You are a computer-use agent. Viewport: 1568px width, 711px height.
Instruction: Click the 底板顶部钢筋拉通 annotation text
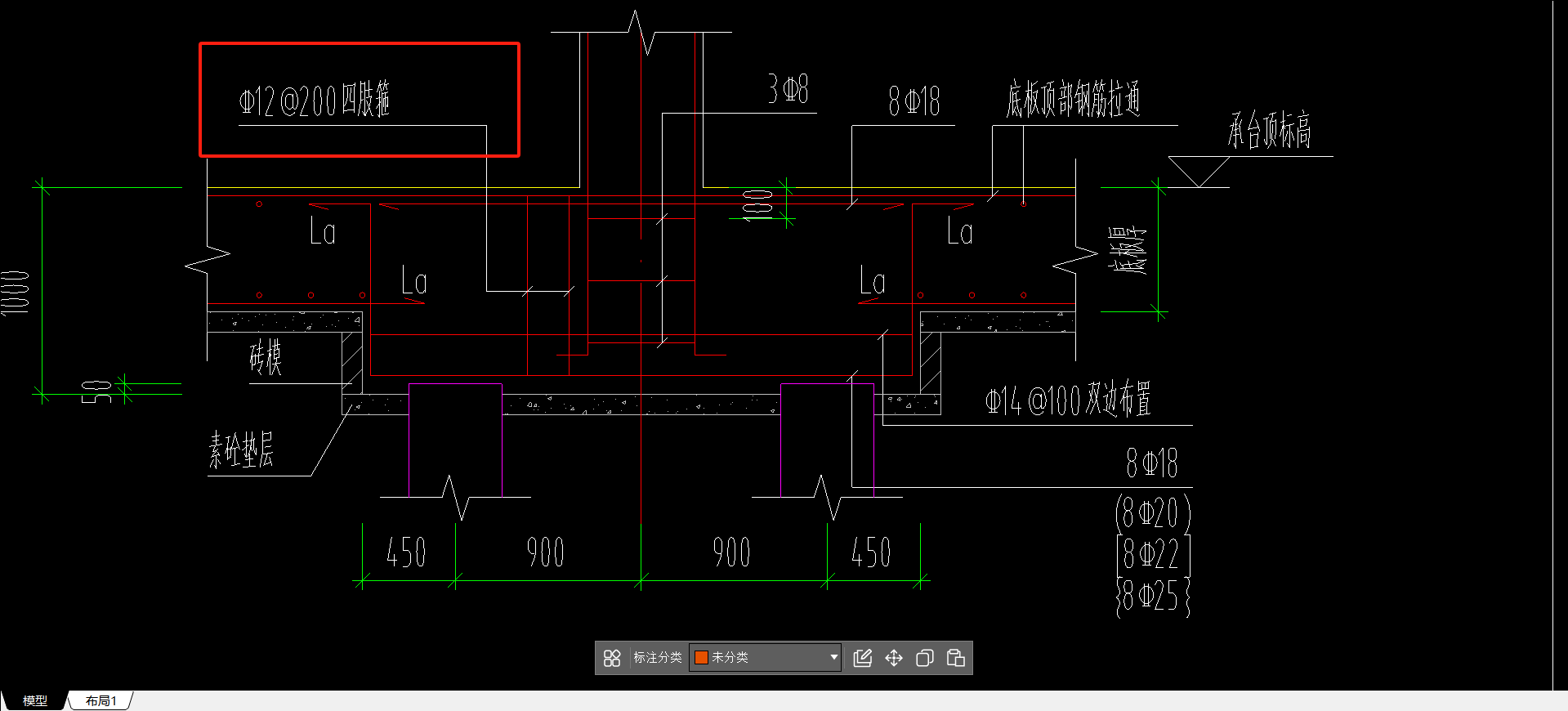tap(1073, 100)
